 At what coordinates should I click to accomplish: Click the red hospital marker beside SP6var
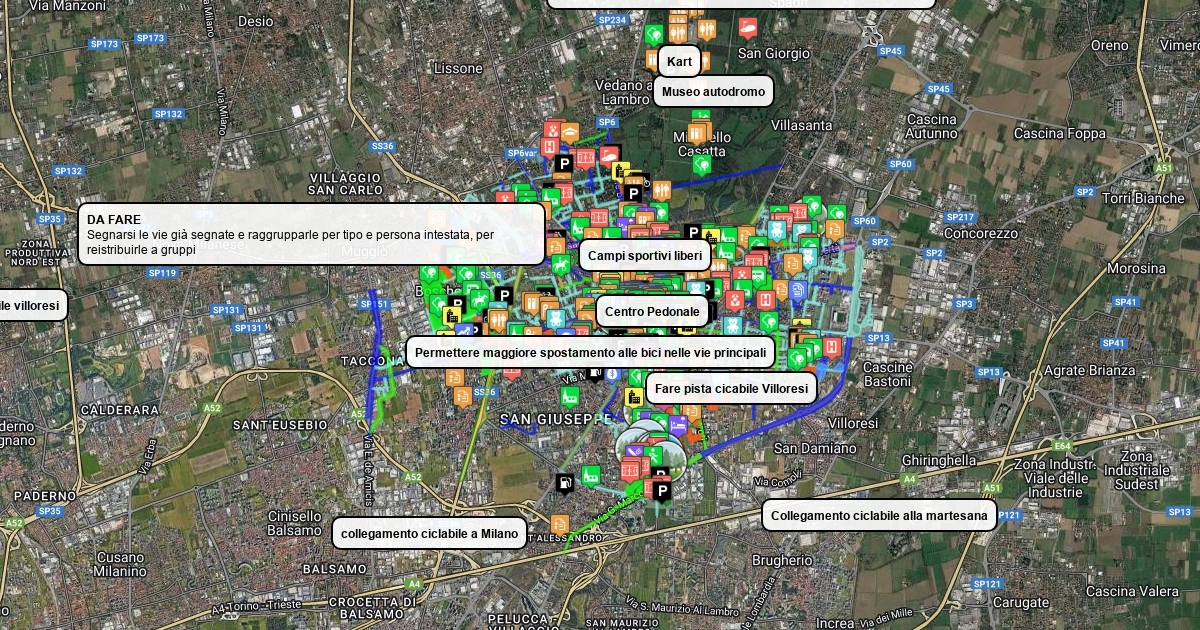pos(549,147)
